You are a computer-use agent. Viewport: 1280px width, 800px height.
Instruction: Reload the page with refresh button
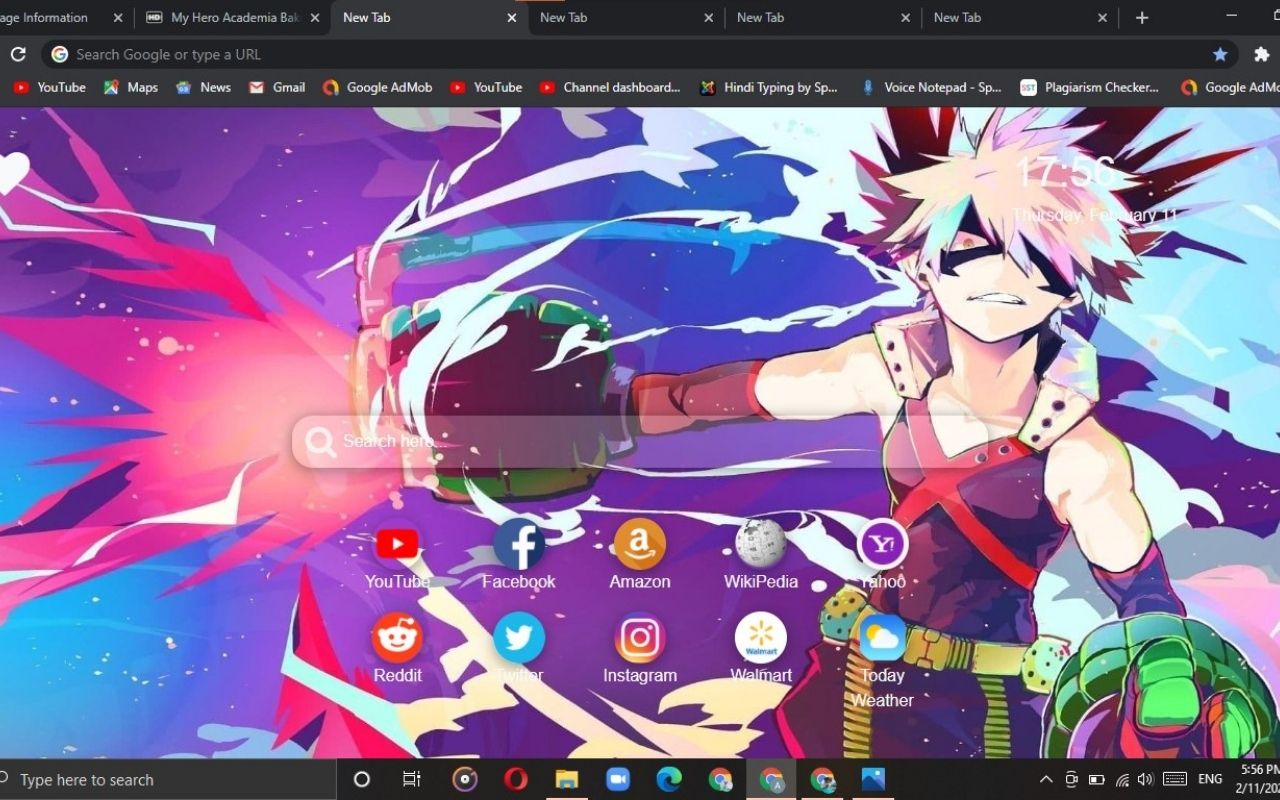point(17,54)
